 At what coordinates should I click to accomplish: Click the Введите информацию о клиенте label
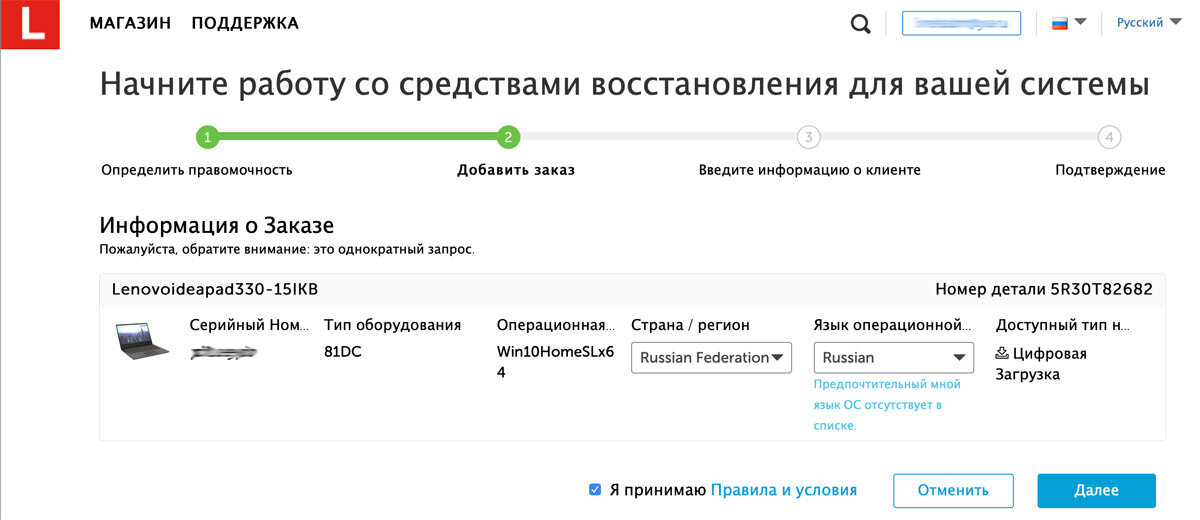pos(809,170)
